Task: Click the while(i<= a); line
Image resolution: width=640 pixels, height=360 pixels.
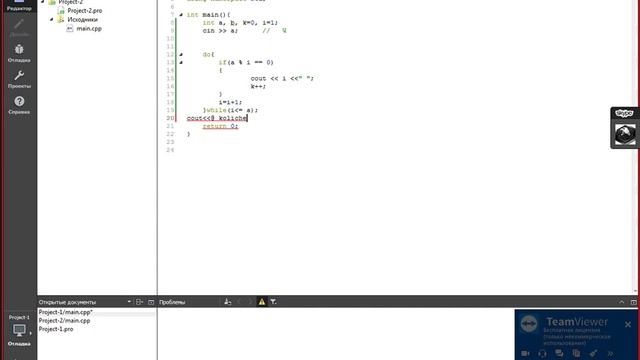Action: [231, 110]
